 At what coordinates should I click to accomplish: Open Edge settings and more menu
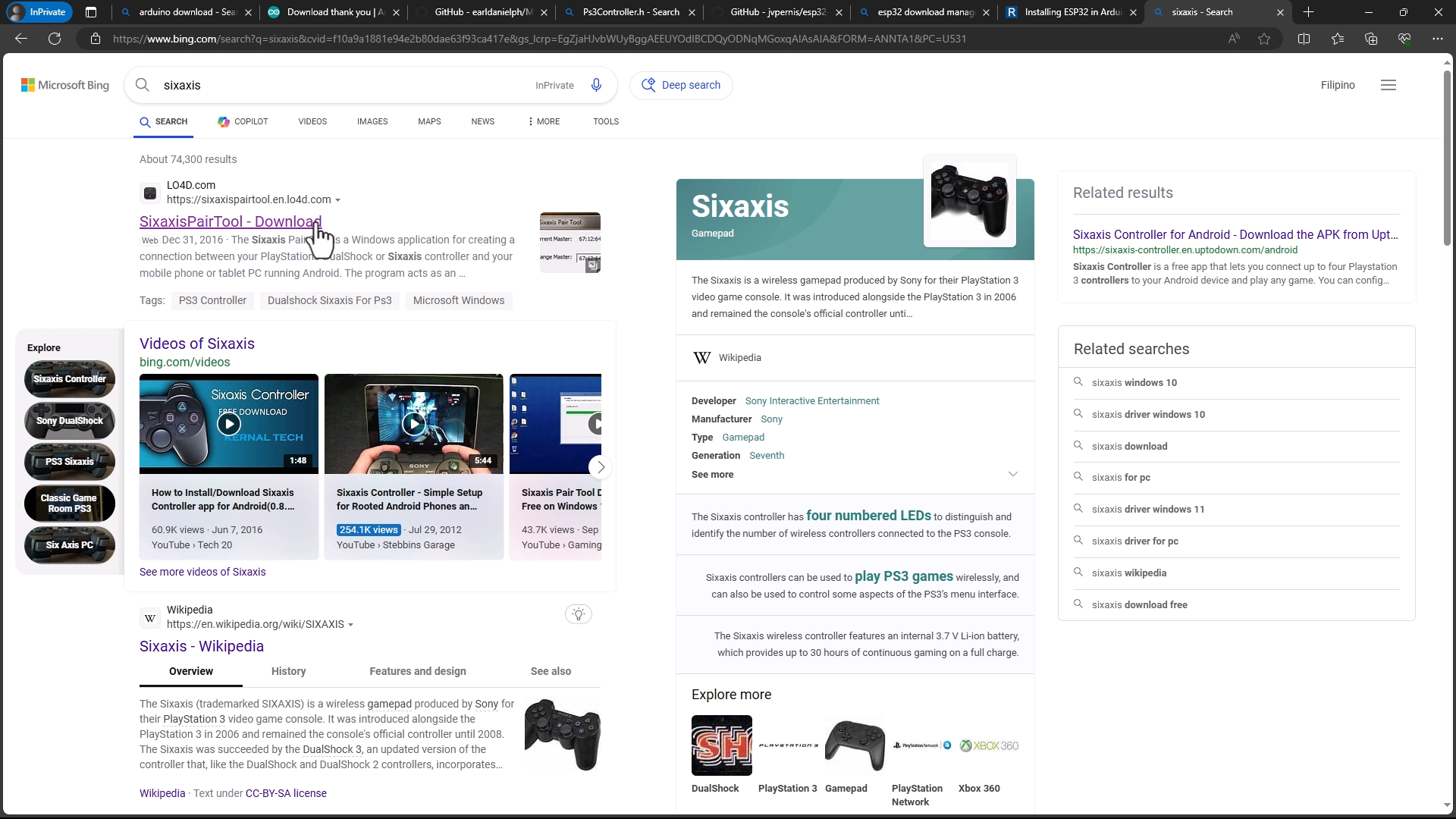[1438, 39]
